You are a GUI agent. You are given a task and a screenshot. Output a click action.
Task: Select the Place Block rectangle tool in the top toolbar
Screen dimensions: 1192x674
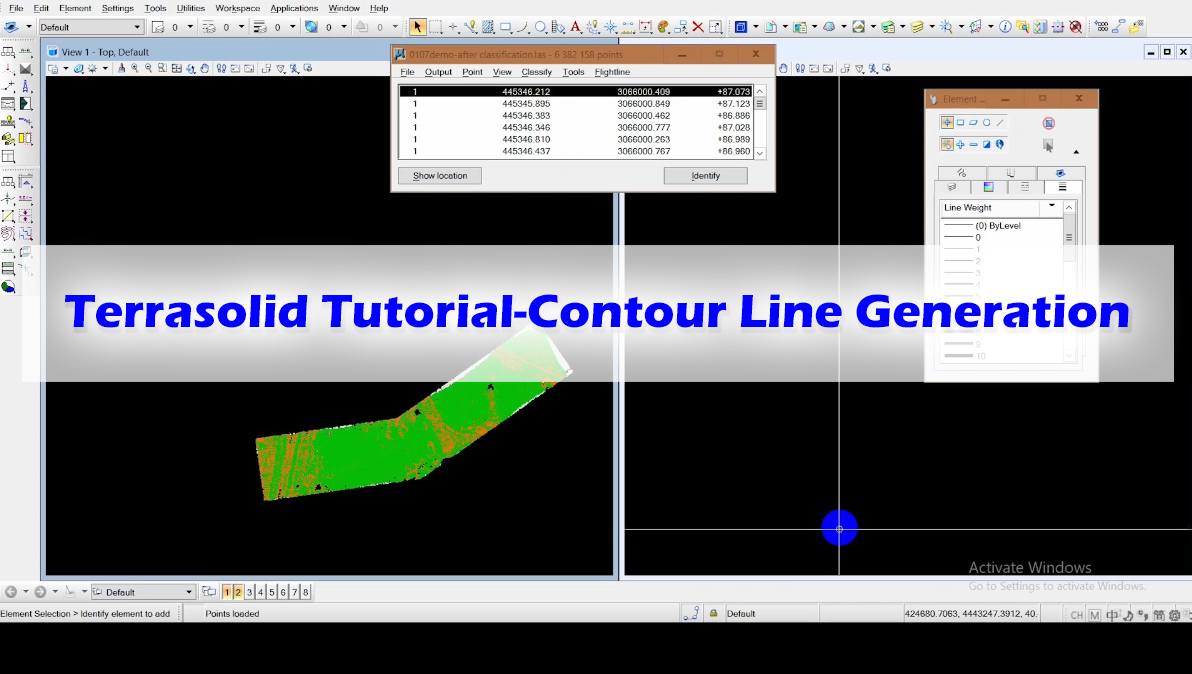[505, 27]
